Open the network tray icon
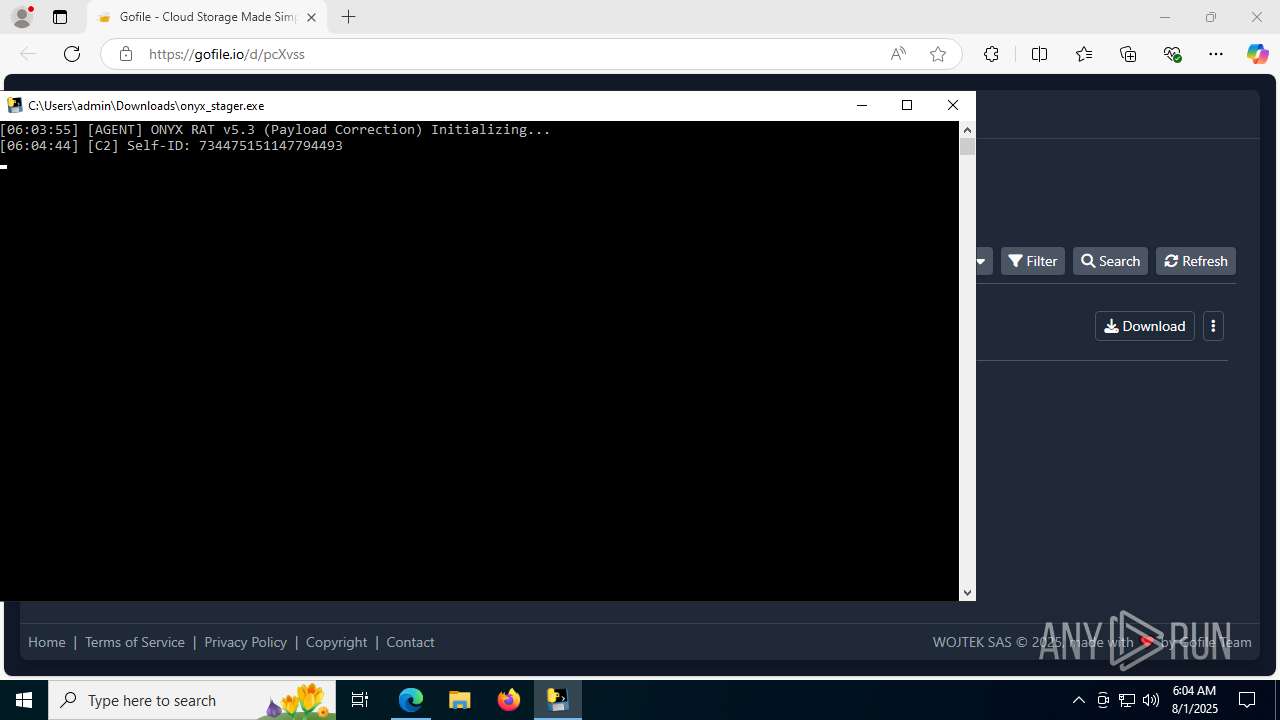1280x720 pixels. pos(1127,700)
